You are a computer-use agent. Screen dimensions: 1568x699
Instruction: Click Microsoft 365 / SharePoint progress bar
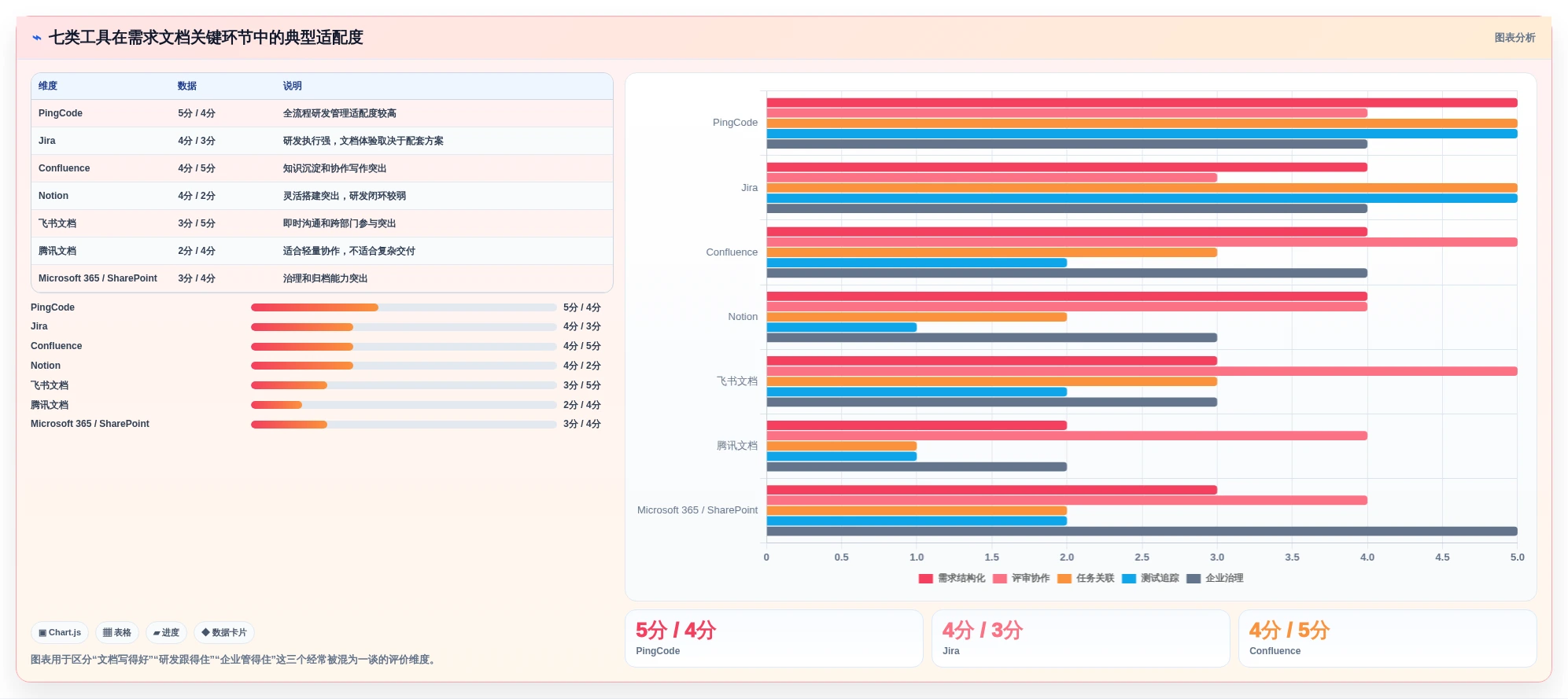click(x=404, y=425)
